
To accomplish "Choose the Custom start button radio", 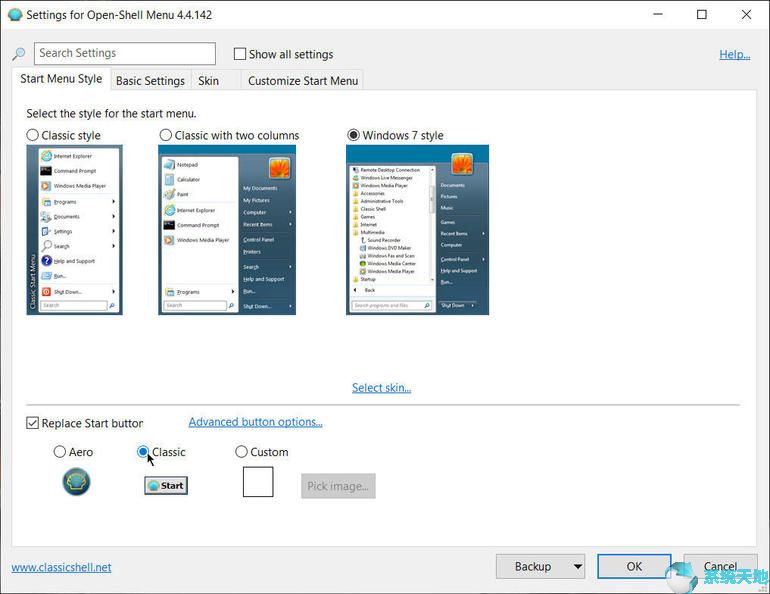I will point(241,452).
